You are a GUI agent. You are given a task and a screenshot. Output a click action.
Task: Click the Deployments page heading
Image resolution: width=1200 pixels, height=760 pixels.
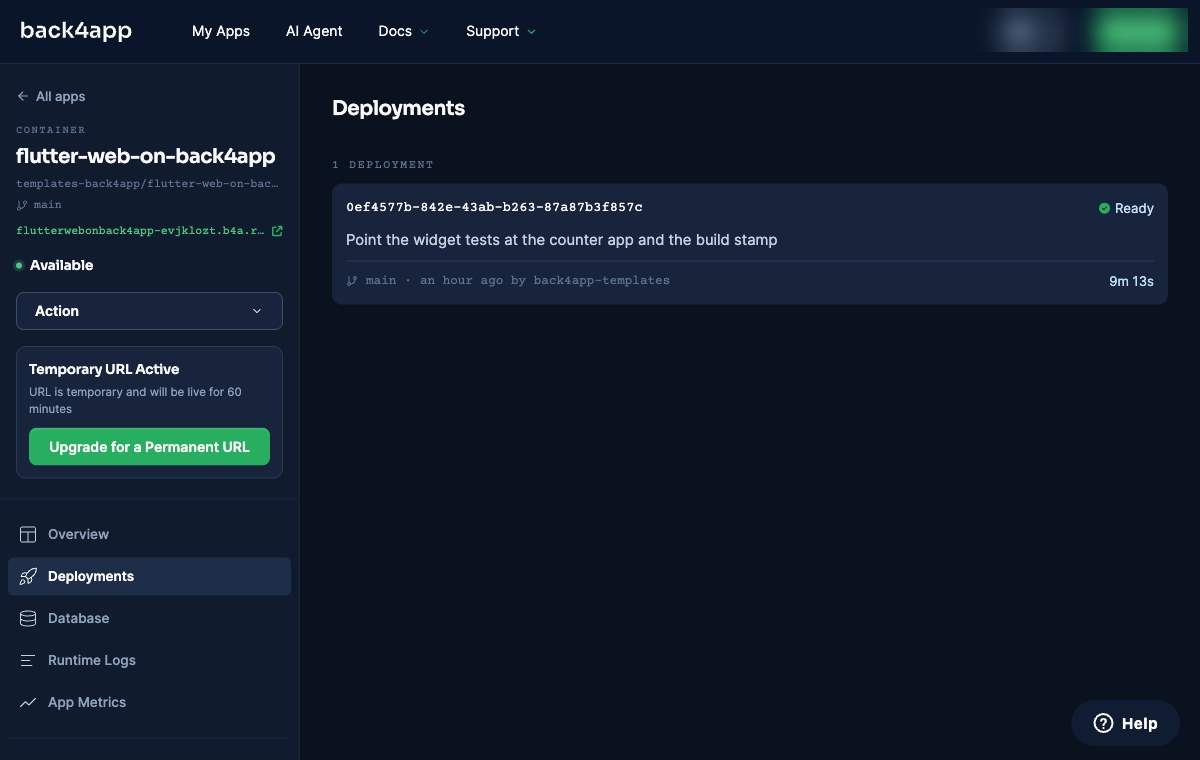(399, 108)
